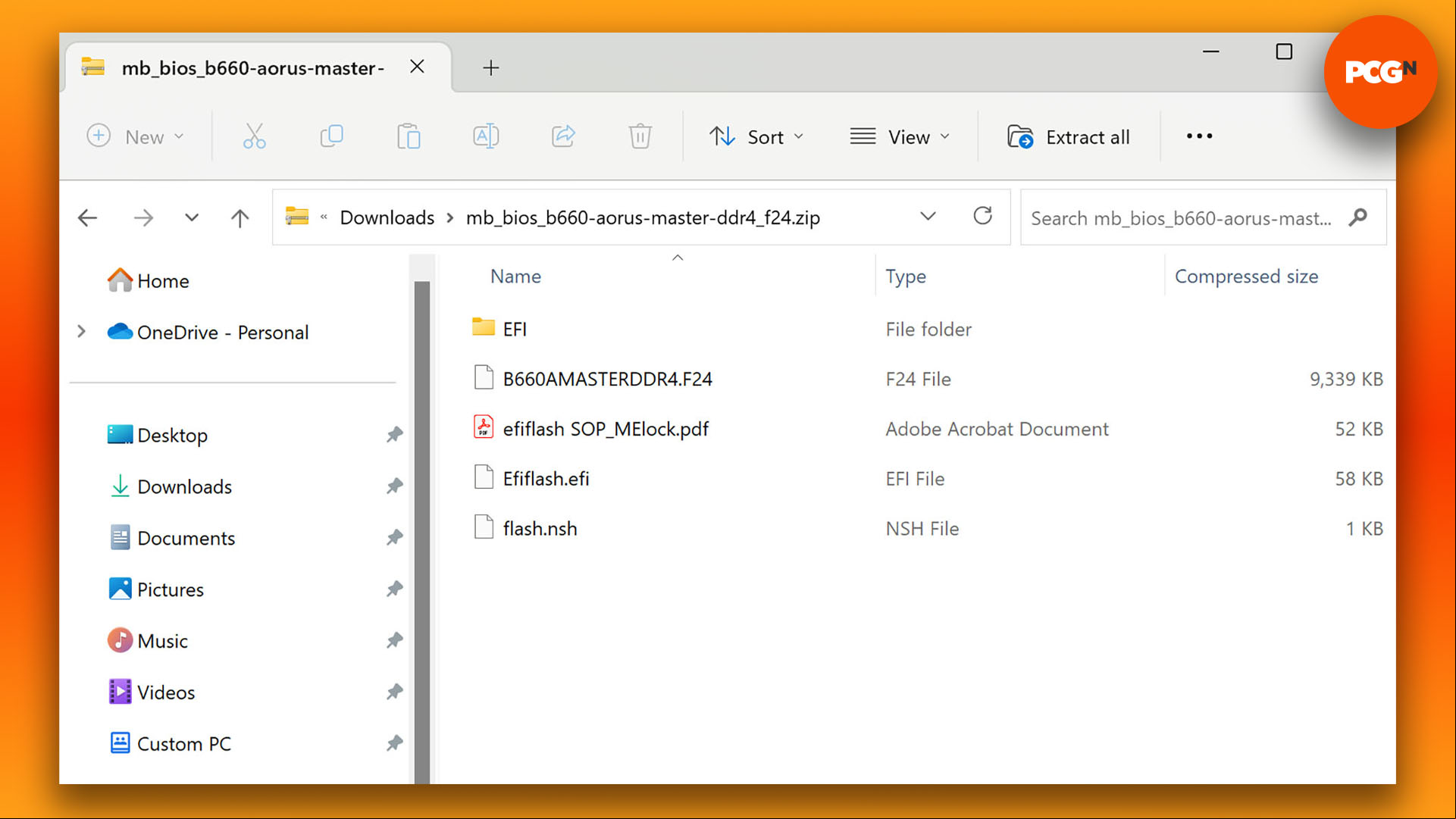
Task: Sort by the Name column header
Action: coord(515,277)
